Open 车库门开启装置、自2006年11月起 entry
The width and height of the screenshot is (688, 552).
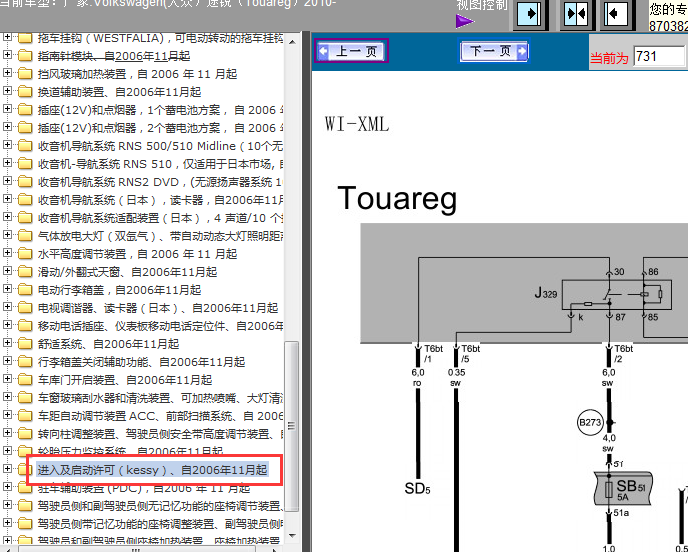[x=125, y=380]
